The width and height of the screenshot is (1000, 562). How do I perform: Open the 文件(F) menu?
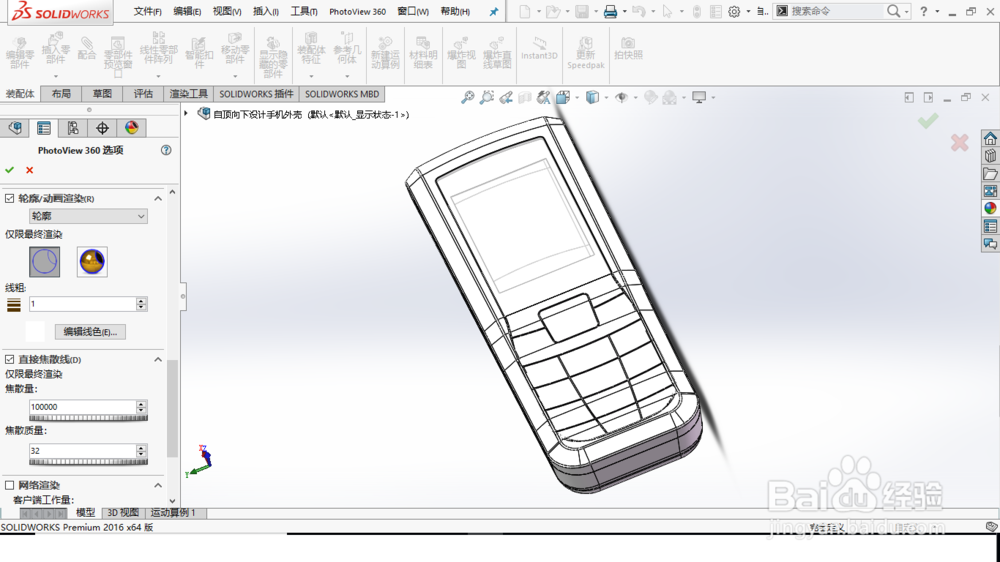147,11
